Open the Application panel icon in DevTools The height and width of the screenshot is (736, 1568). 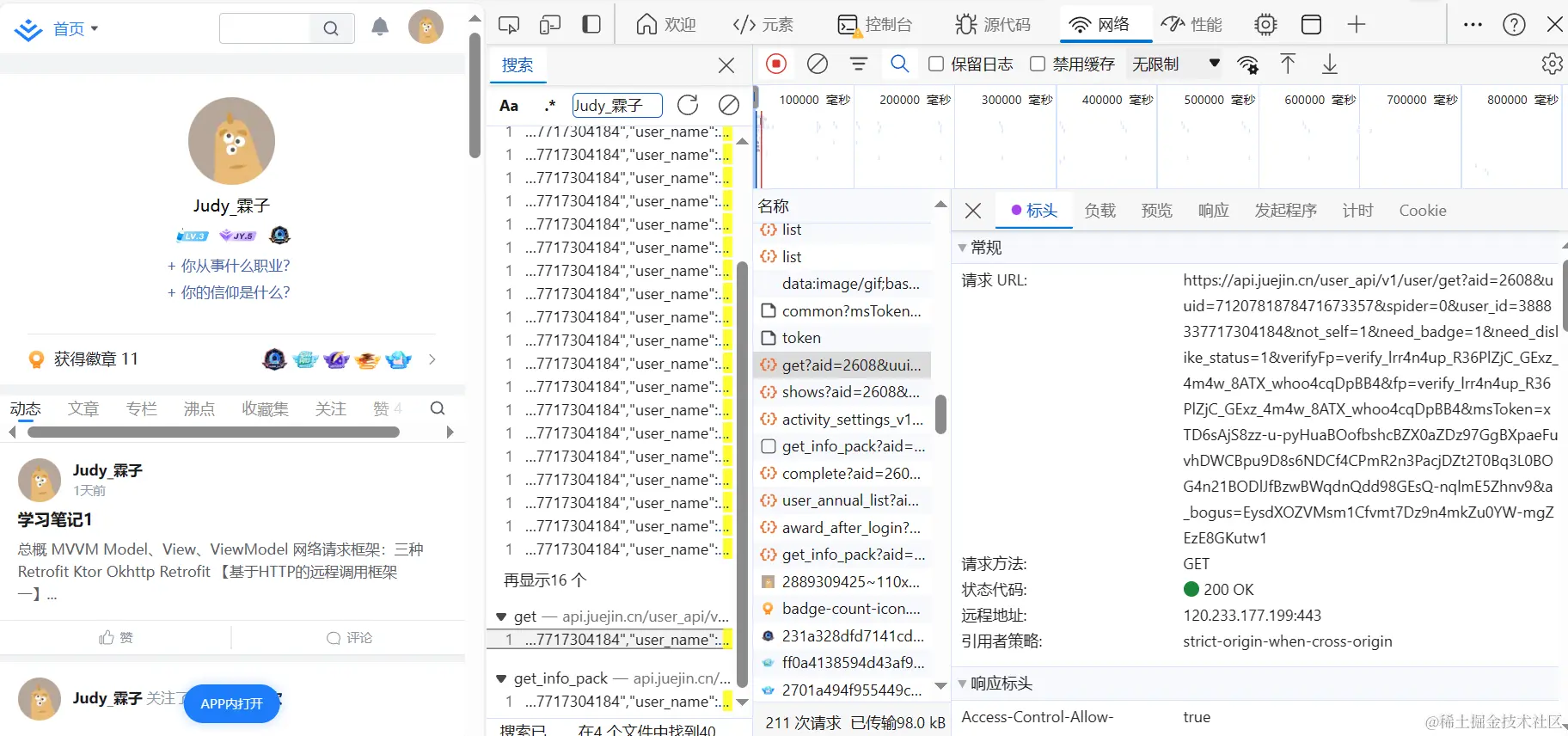(1311, 24)
